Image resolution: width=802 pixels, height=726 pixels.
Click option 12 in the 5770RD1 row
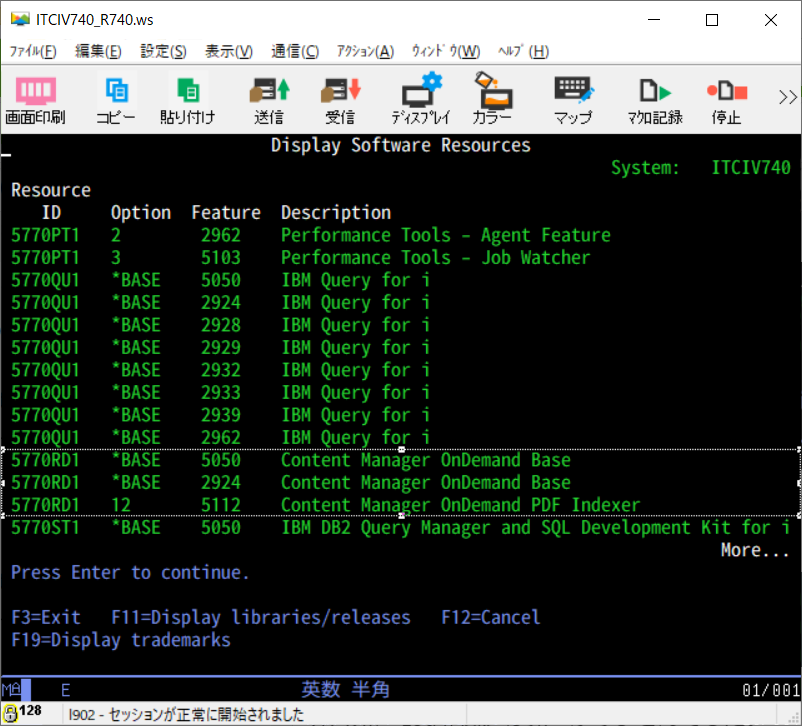(x=121, y=505)
